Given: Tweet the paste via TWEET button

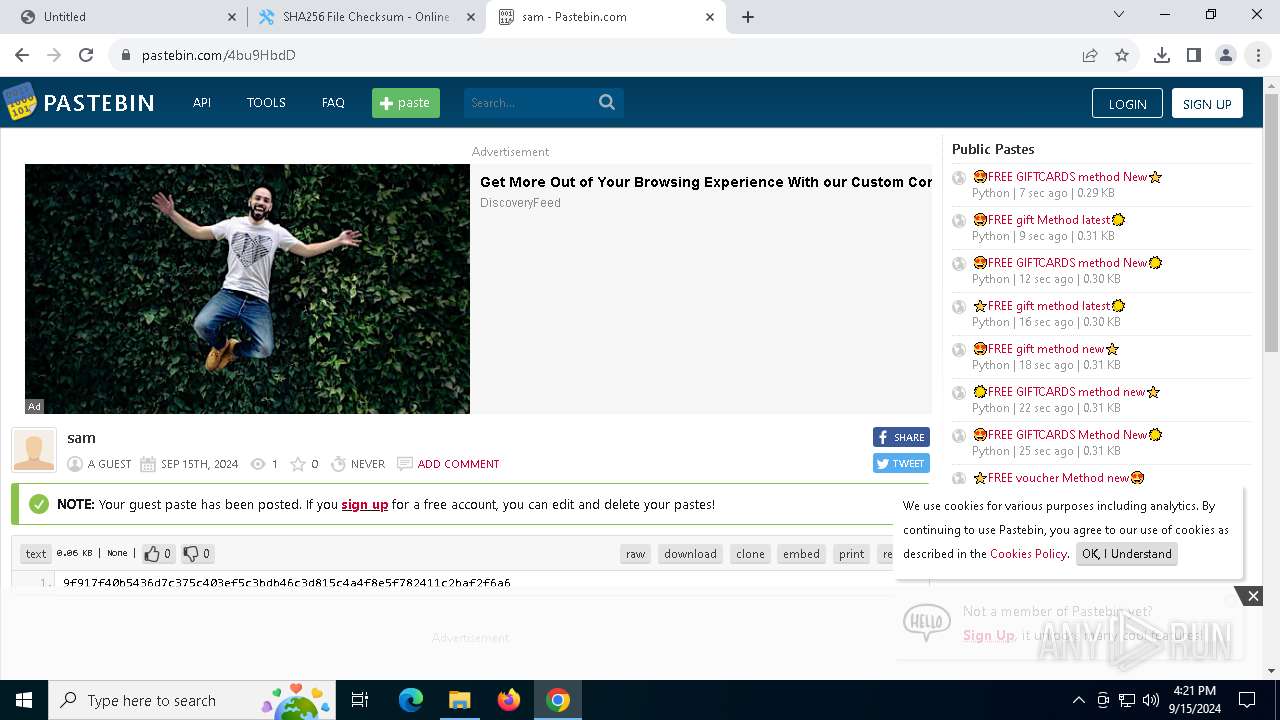Looking at the screenshot, I should click(x=901, y=463).
